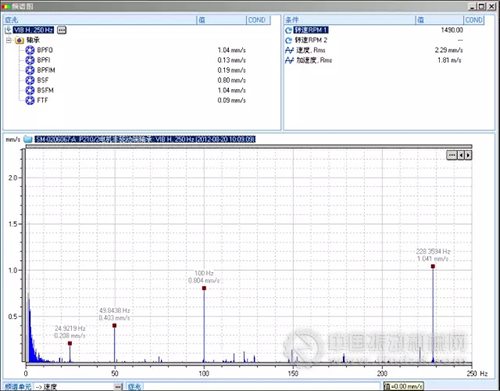Open chart options ellipsis button

click(452, 155)
